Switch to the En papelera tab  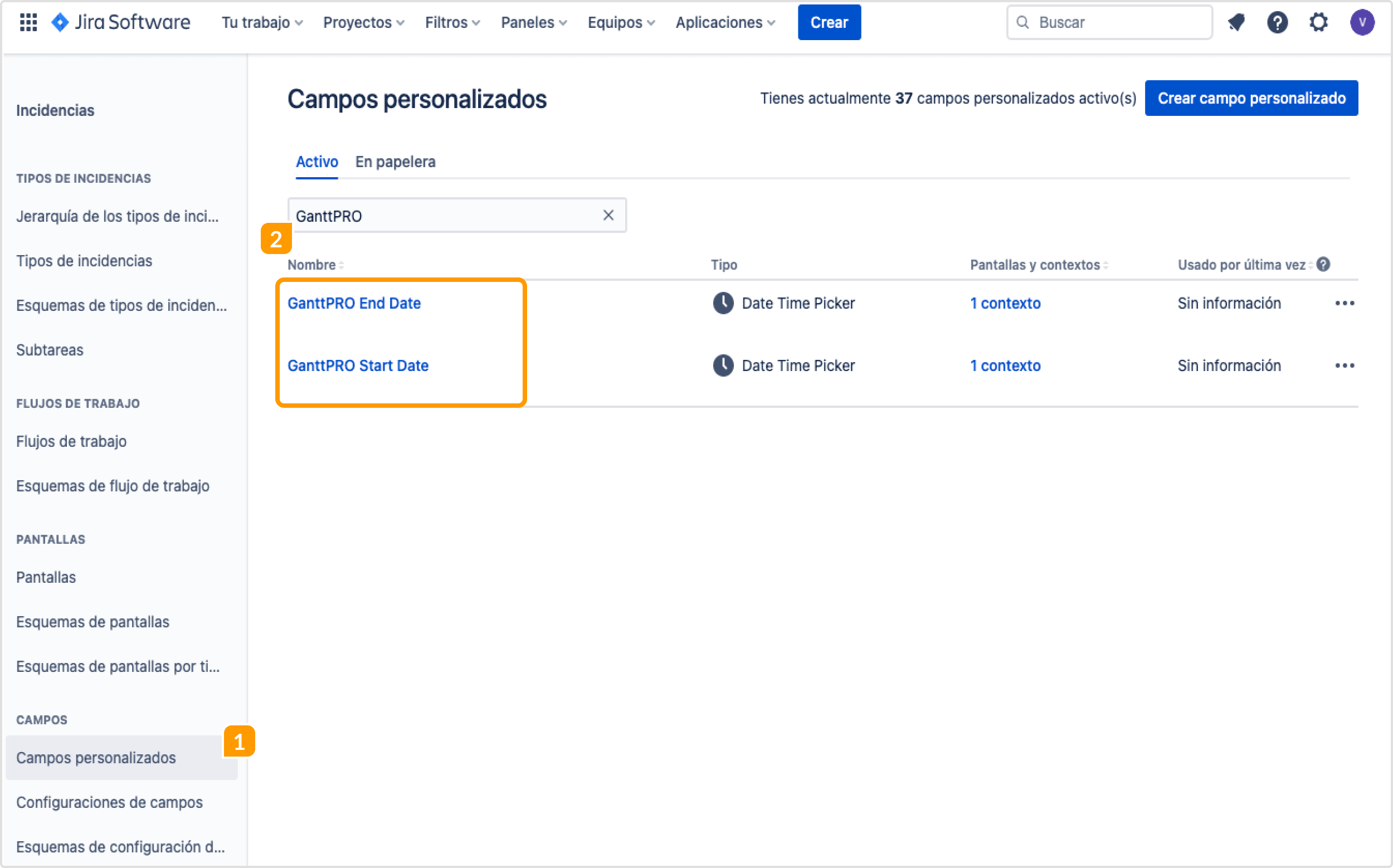[x=396, y=162]
